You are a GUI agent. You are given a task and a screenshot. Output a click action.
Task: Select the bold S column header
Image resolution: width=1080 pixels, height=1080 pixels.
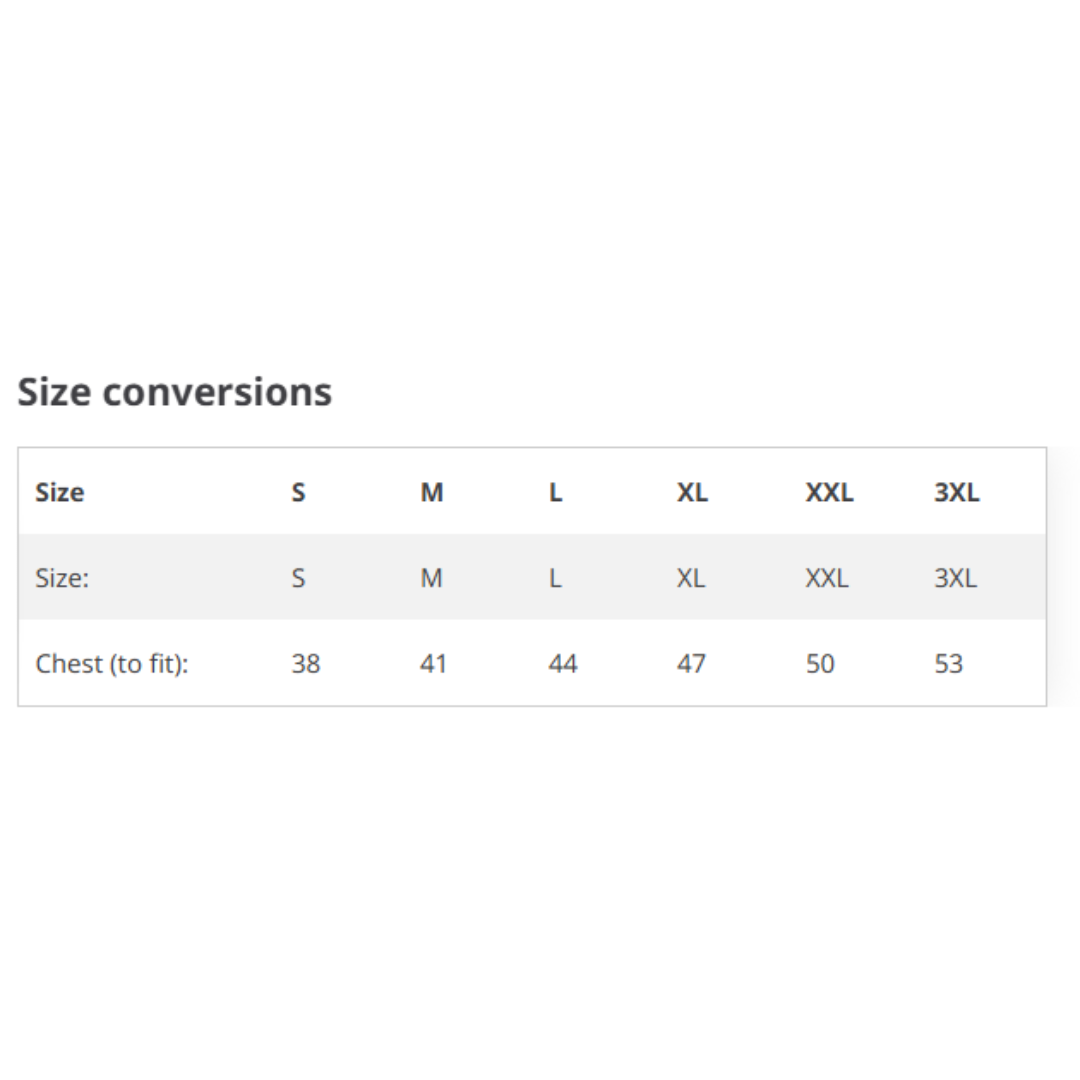click(298, 492)
